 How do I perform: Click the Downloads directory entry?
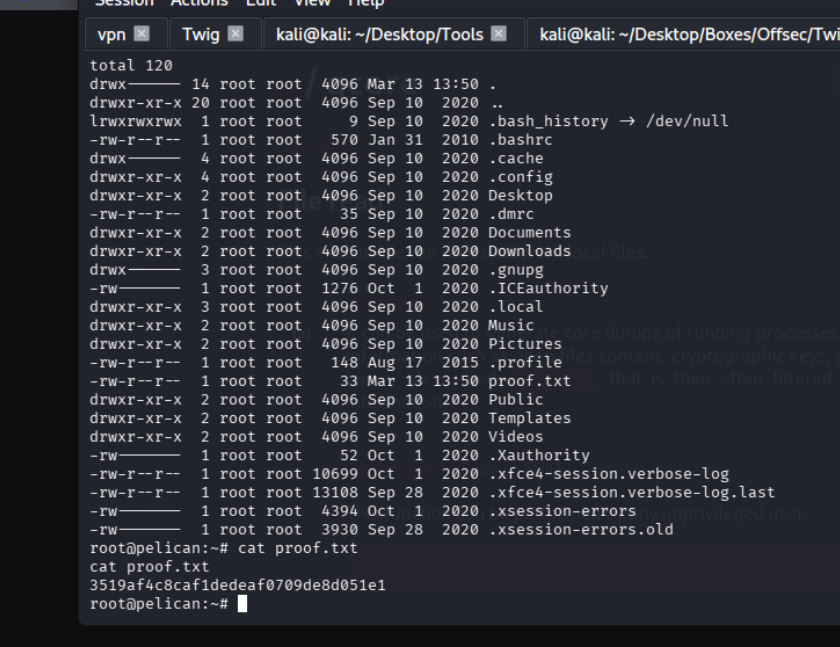(529, 251)
